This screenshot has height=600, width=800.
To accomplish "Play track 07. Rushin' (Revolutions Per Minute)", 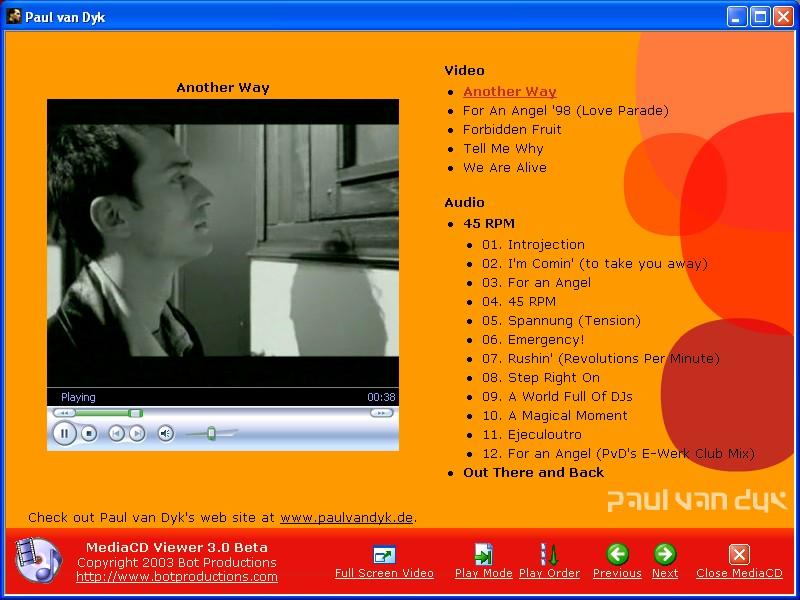I will click(x=601, y=359).
